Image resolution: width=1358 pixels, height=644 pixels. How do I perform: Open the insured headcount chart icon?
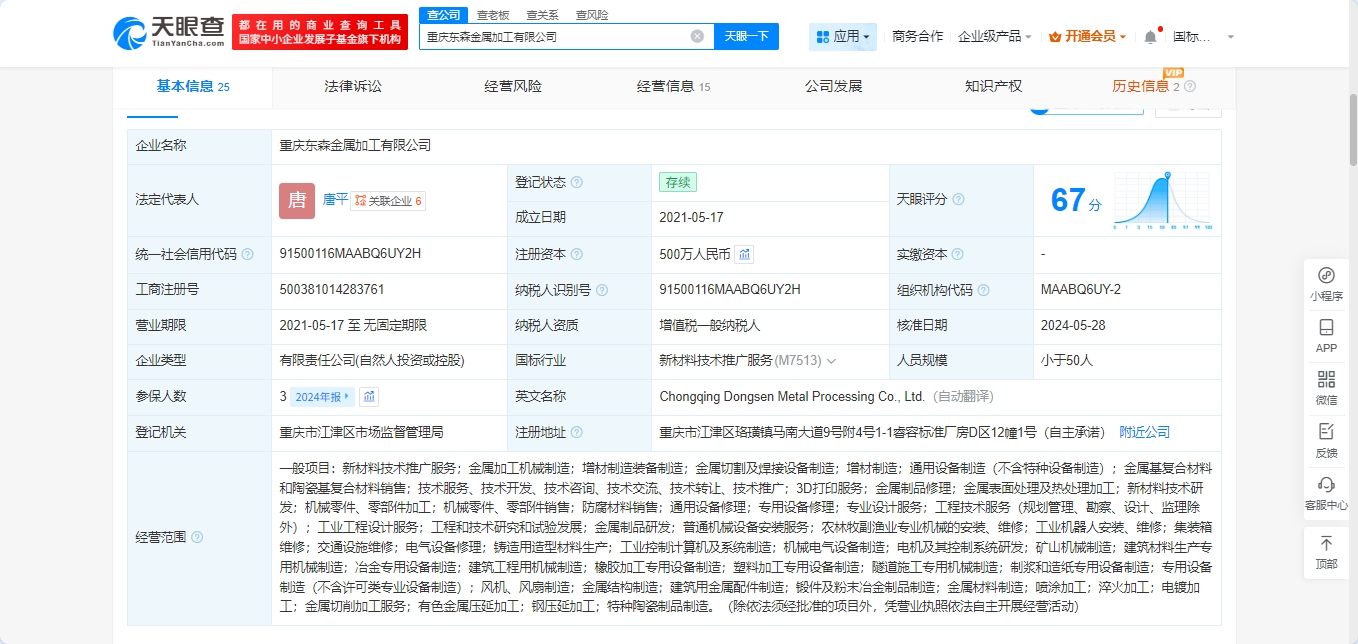370,397
